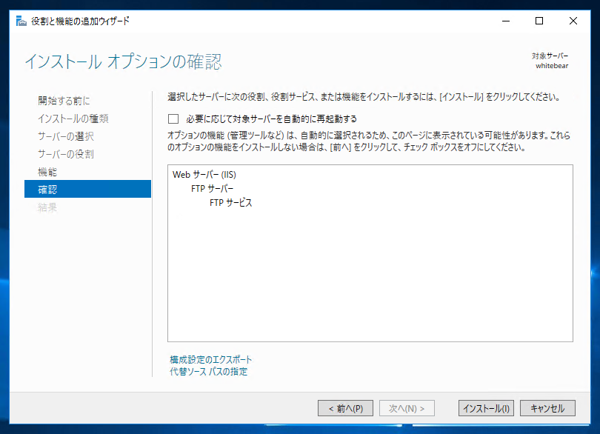Screen dimensions: 600x434
Task: Select Web サーバー (IIS) entry in list
Action: pyautogui.click(x=204, y=175)
